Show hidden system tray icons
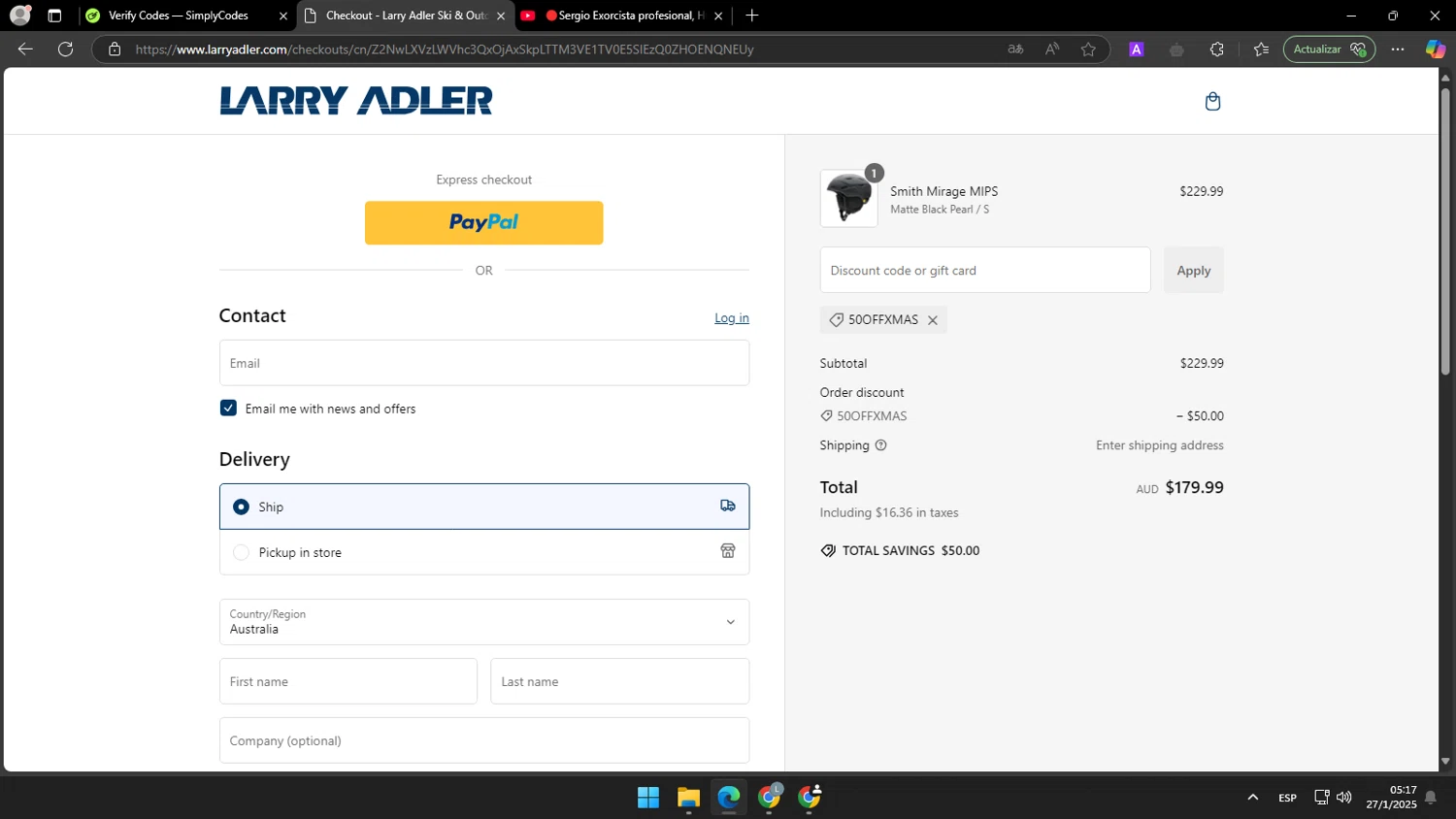Viewport: 1456px width, 819px height. (1253, 798)
